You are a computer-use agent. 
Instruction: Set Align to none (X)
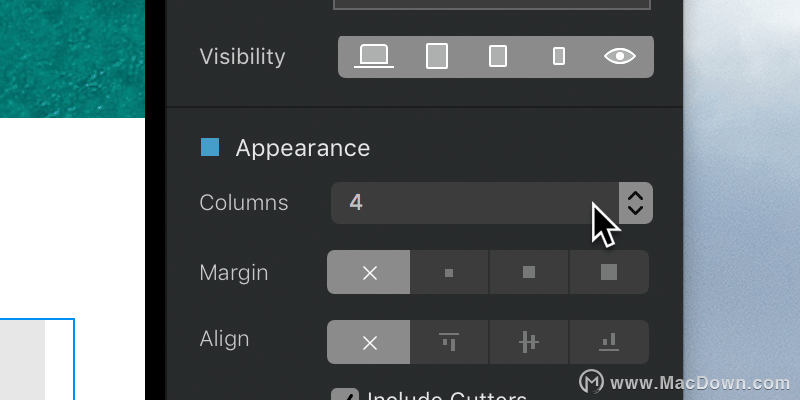[368, 342]
